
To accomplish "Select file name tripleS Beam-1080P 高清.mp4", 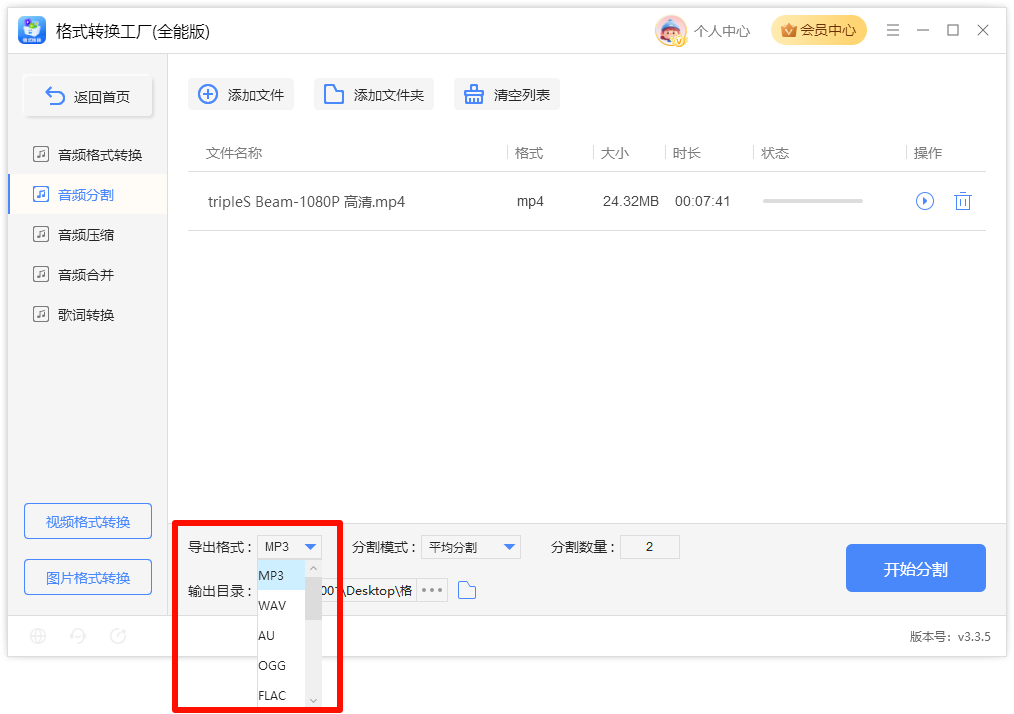I will [306, 202].
